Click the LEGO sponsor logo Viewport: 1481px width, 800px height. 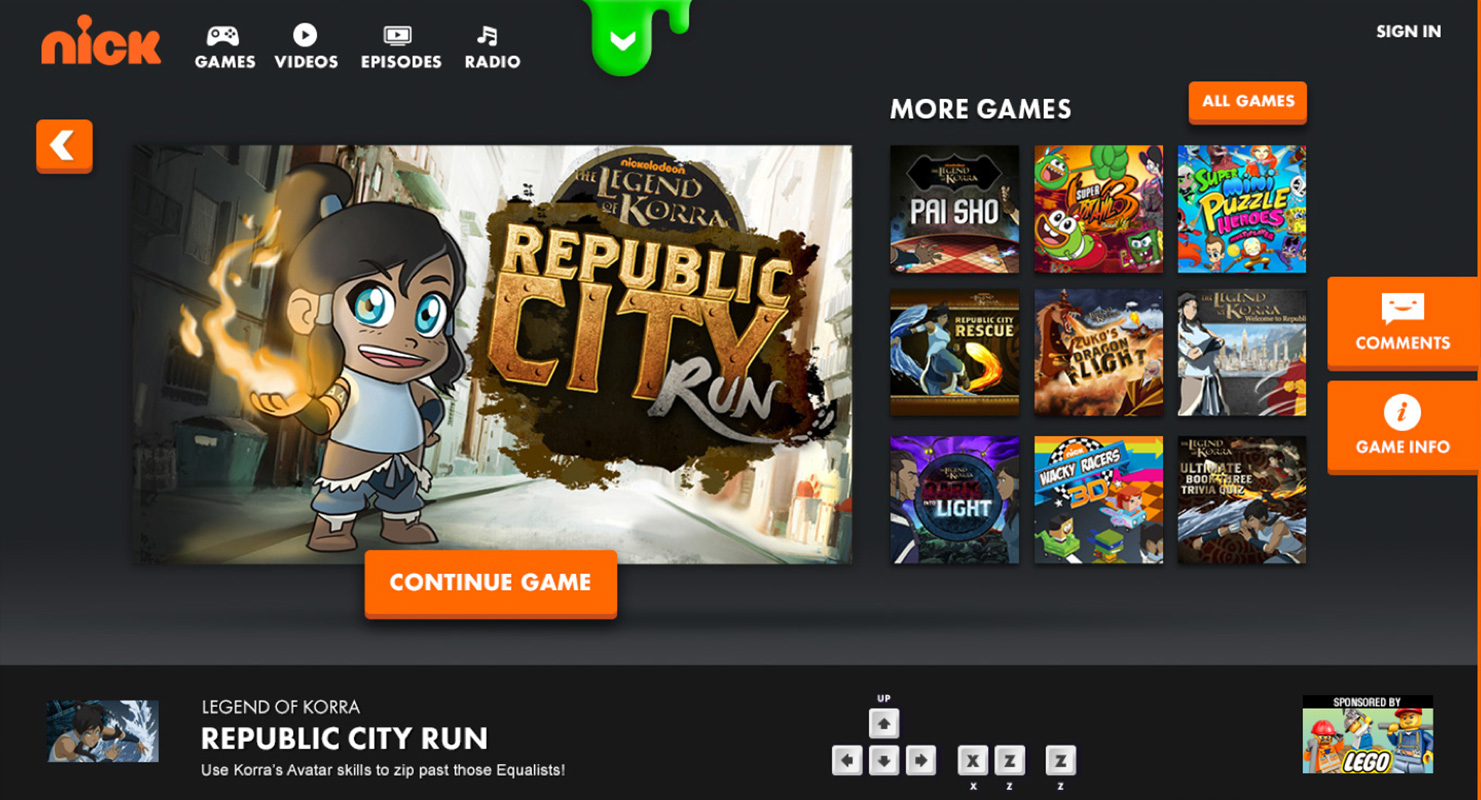[x=1367, y=735]
